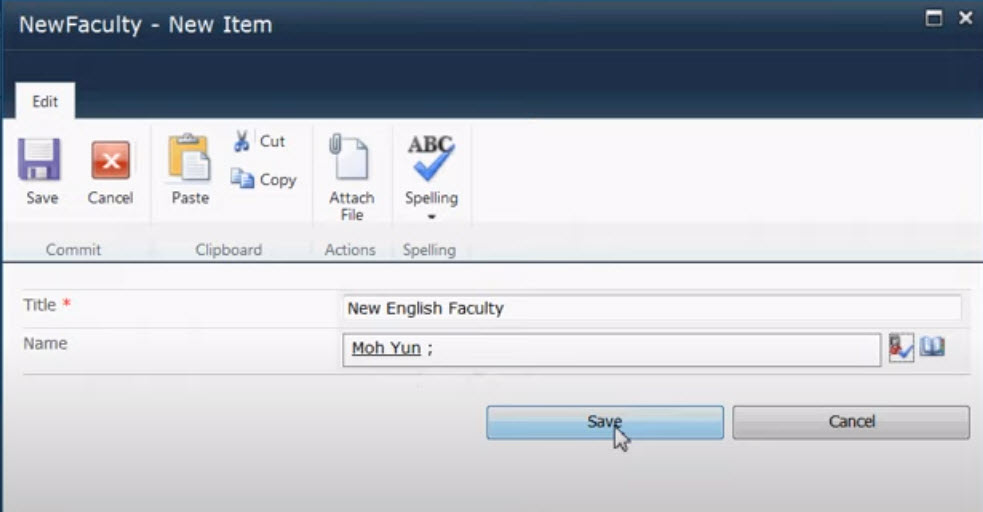Click the blue Save button at bottom
Screen dimensions: 983x512
click(605, 422)
